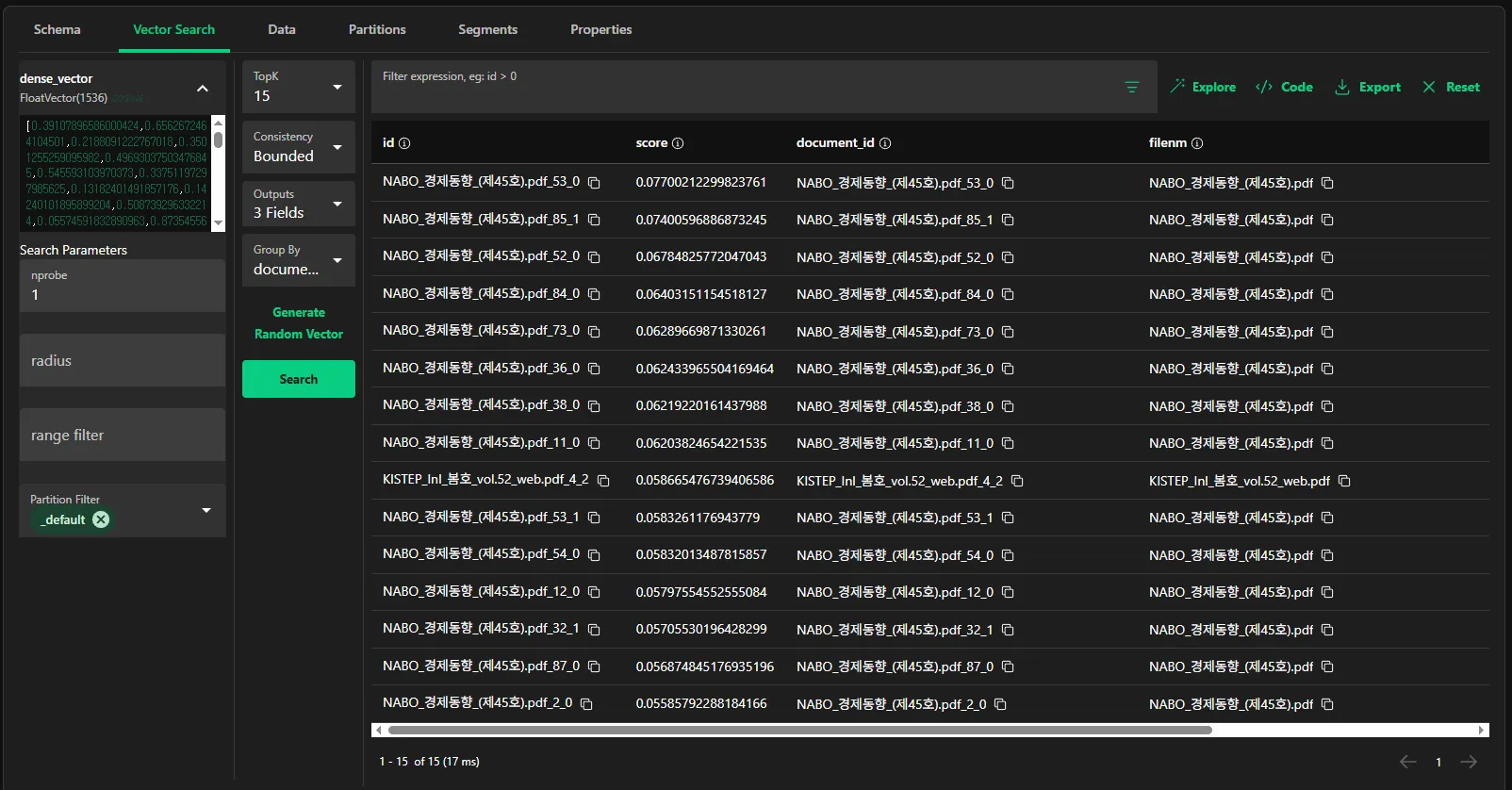The height and width of the screenshot is (790, 1512).
Task: Click the Export button
Action: [x=1368, y=87]
